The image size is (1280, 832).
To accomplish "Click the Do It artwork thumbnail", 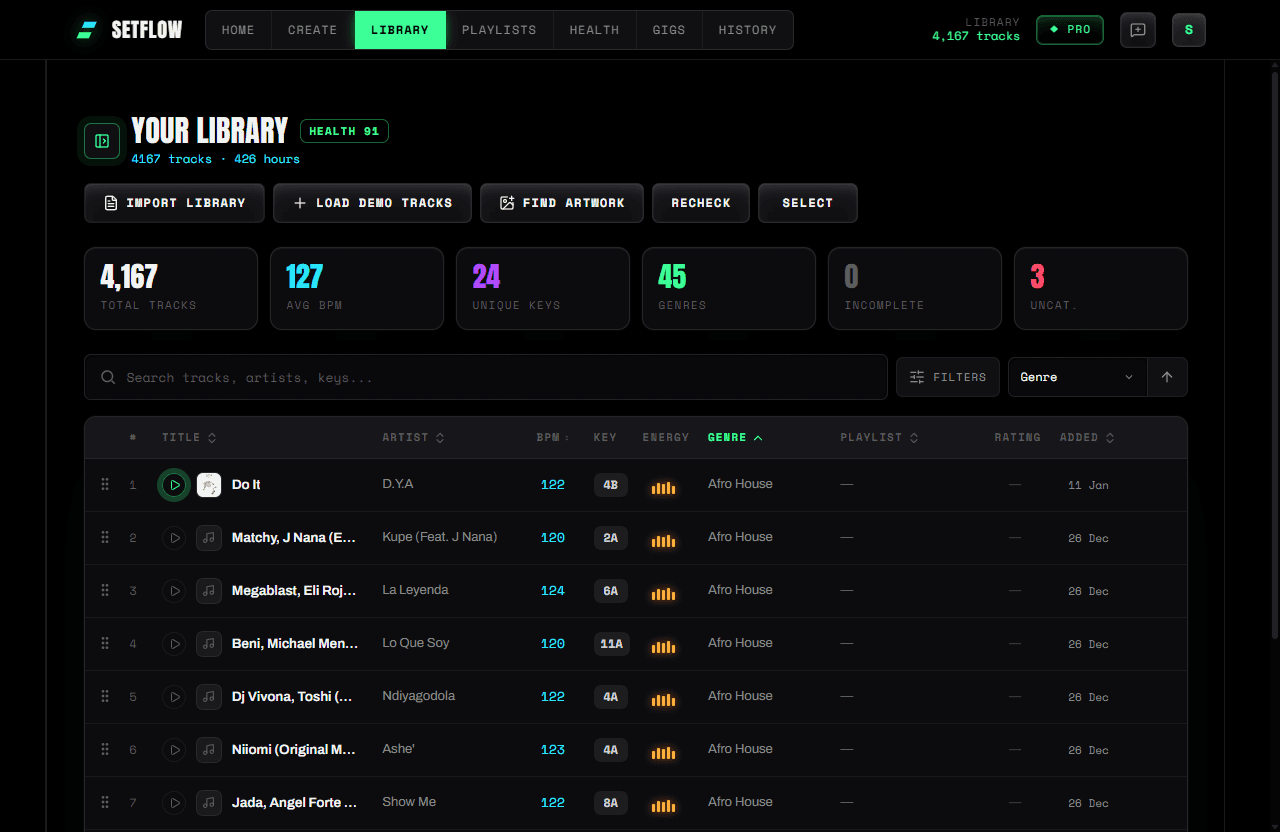I will click(209, 485).
